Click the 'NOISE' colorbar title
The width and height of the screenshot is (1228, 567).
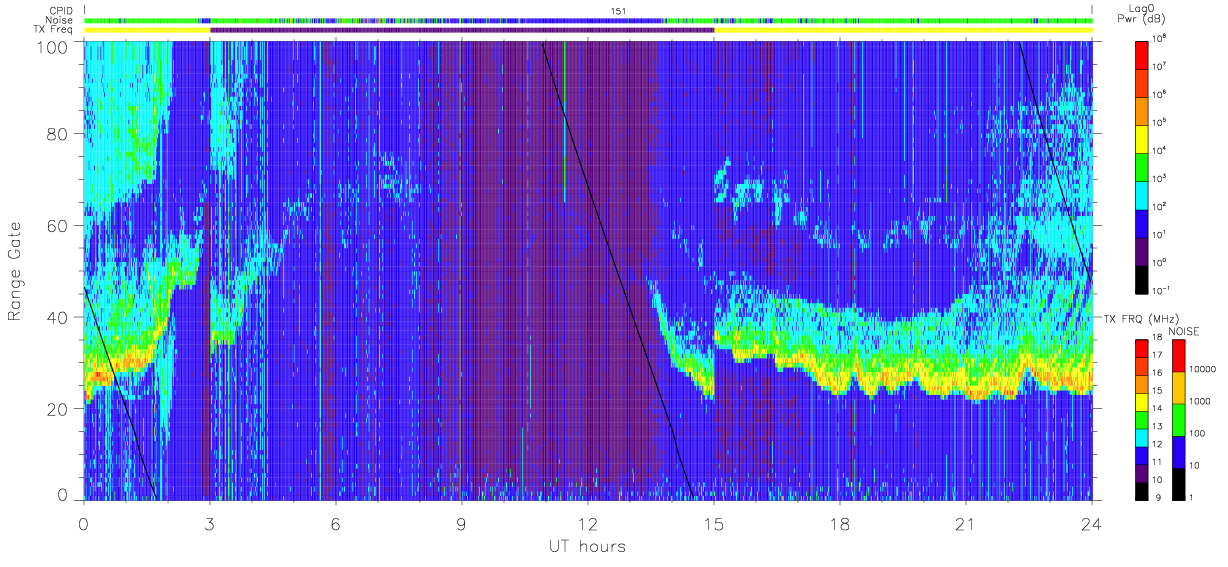coord(1183,330)
